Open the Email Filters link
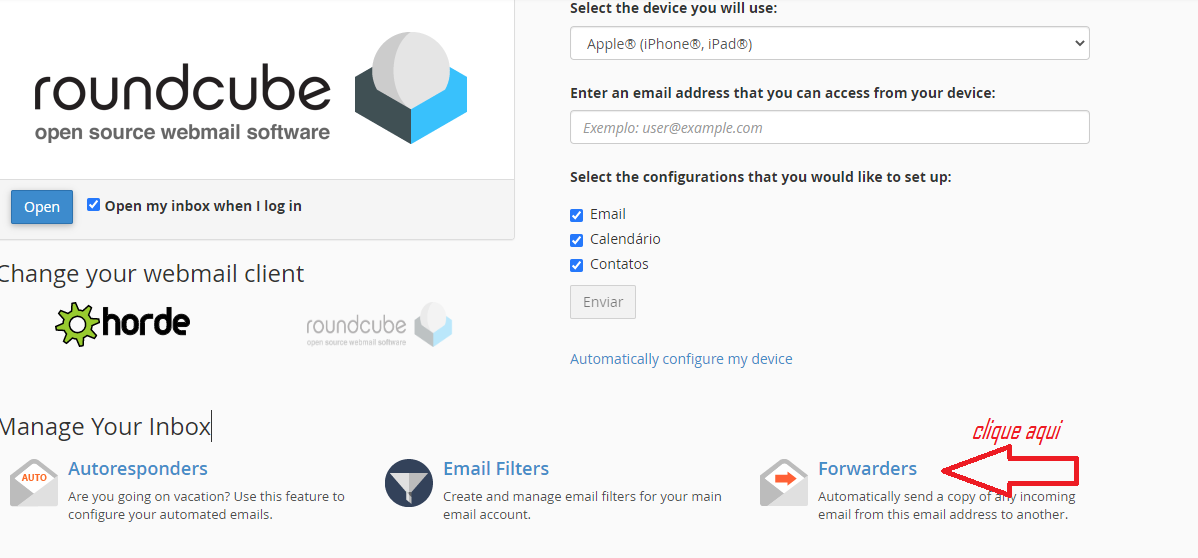Image resolution: width=1198 pixels, height=558 pixels. pyautogui.click(x=496, y=468)
